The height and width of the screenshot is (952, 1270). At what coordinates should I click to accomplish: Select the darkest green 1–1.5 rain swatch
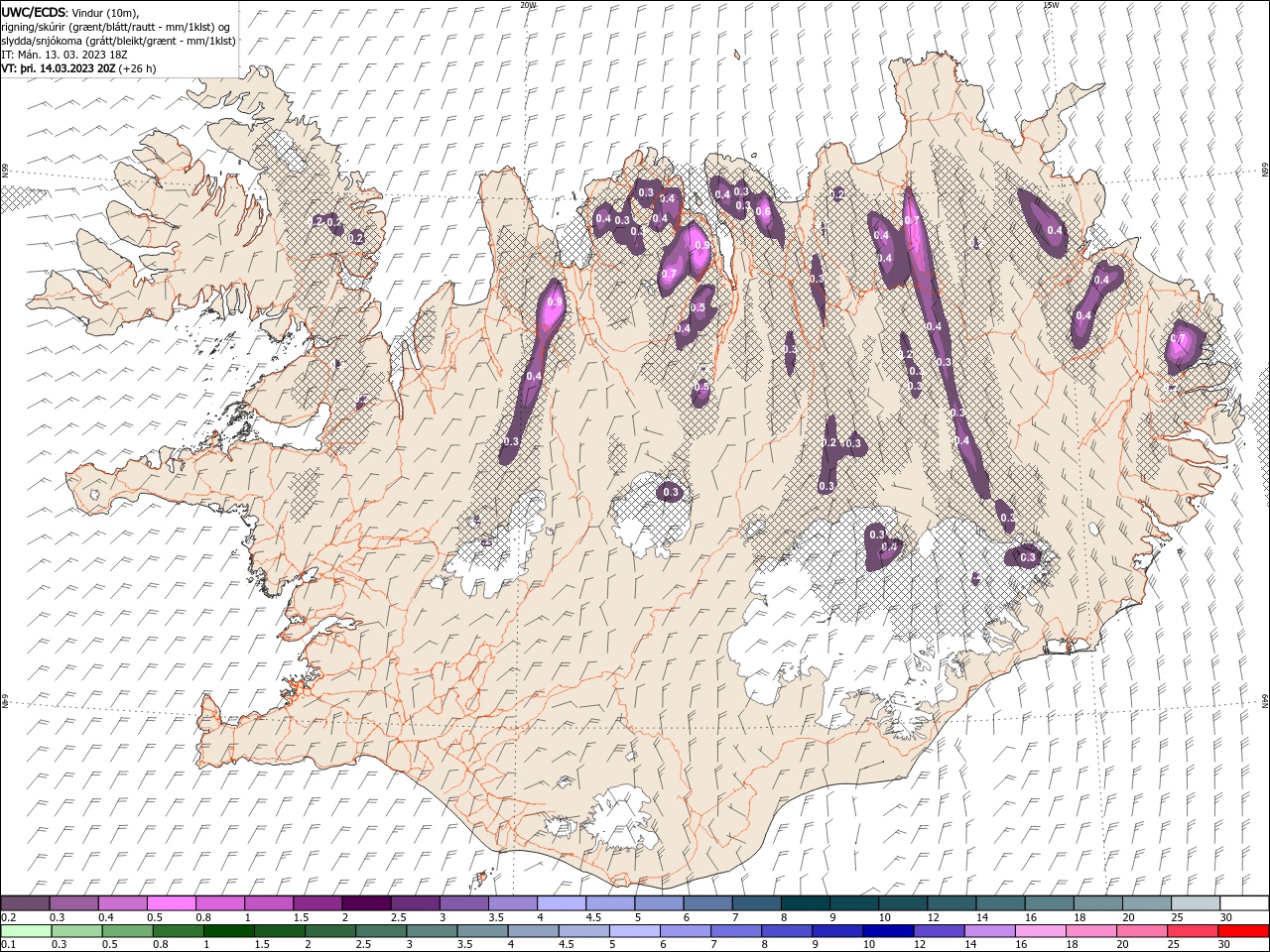[x=229, y=931]
